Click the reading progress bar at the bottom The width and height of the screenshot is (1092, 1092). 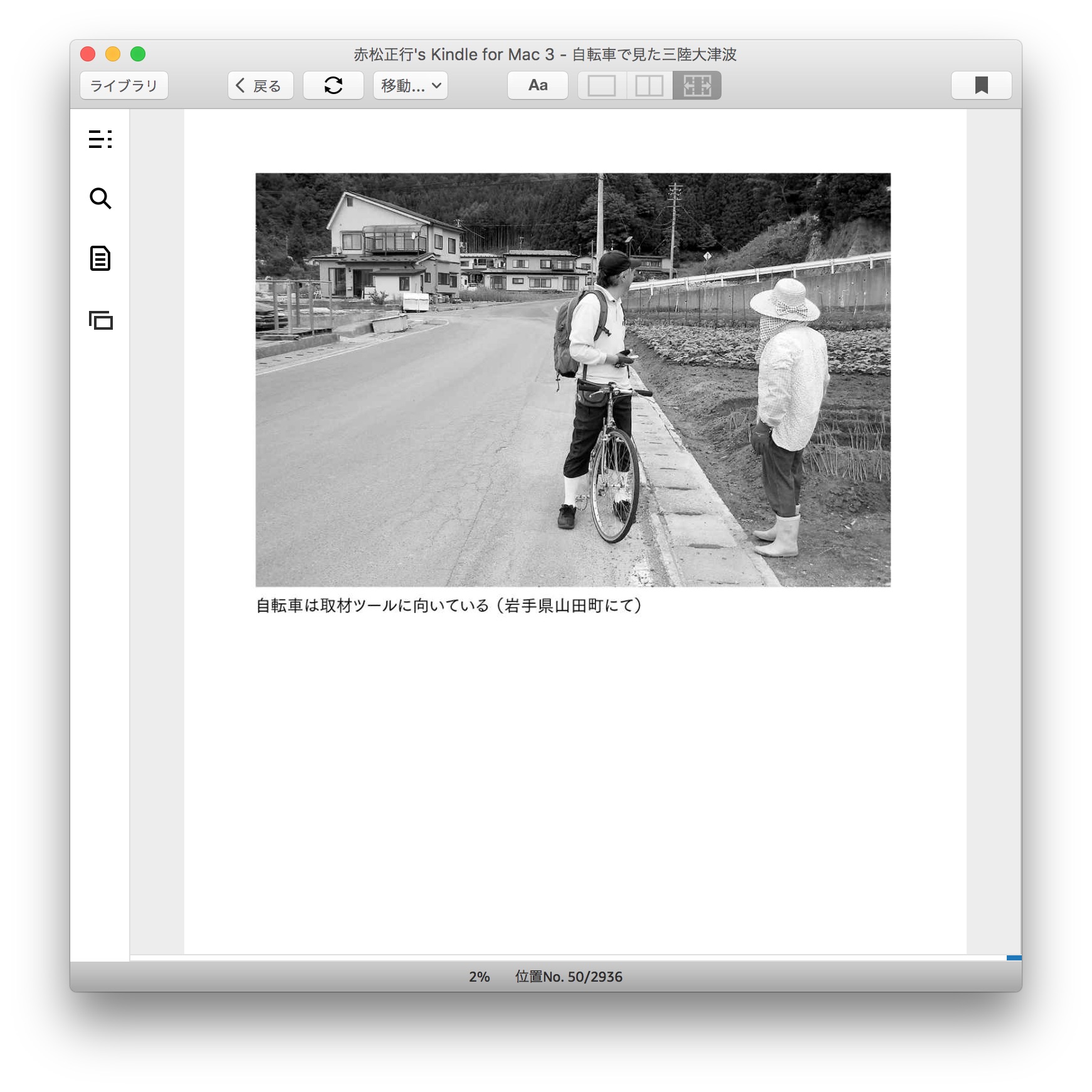coord(564,957)
